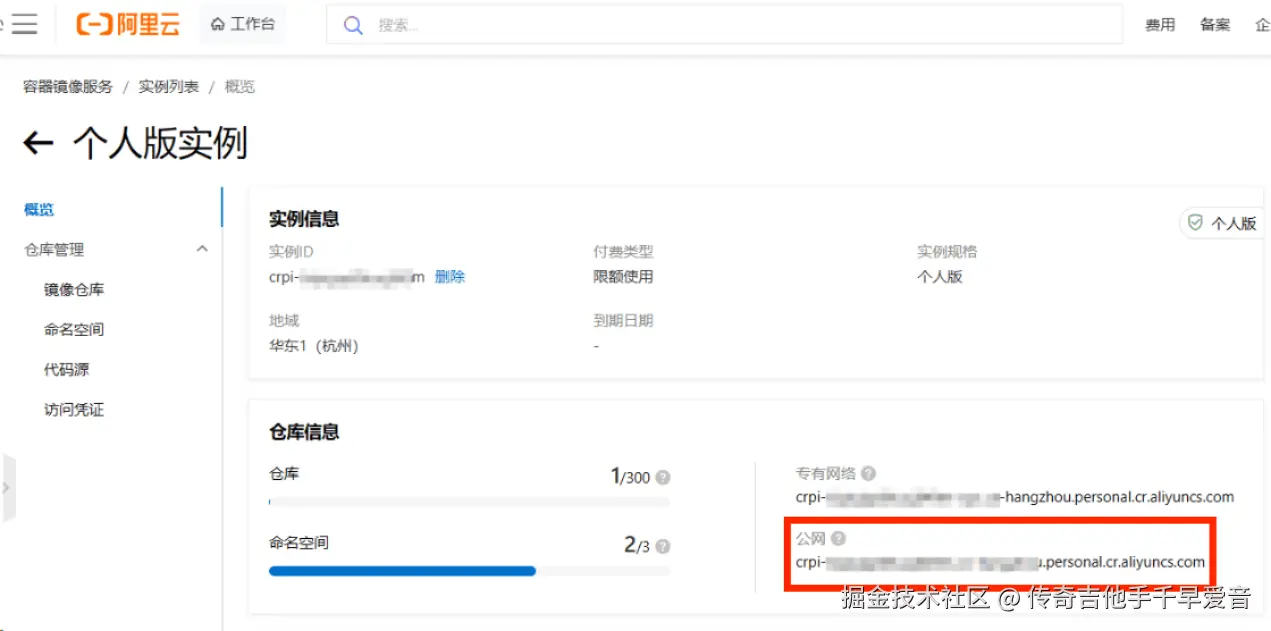Screen dimensions: 1271x631
Task: Click the 实例ID value starting with crpi-
Action: click(347, 276)
